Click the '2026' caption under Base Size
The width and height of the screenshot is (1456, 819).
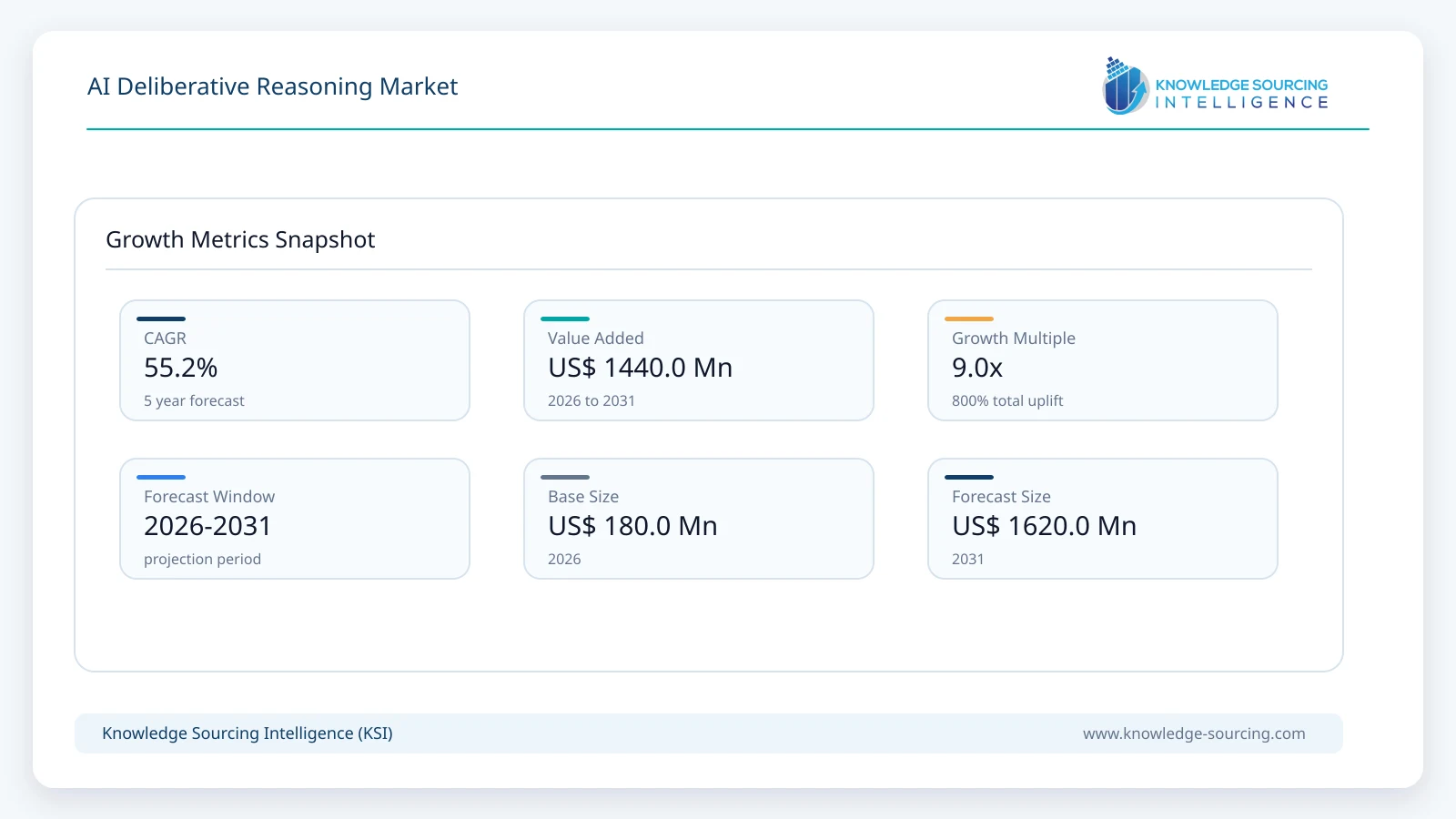point(564,560)
